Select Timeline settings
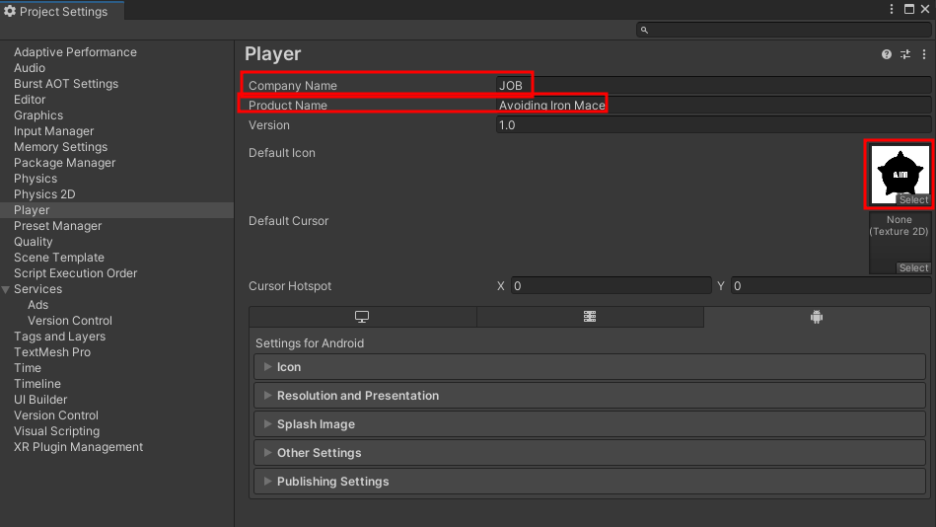Image resolution: width=936 pixels, height=527 pixels. point(37,384)
